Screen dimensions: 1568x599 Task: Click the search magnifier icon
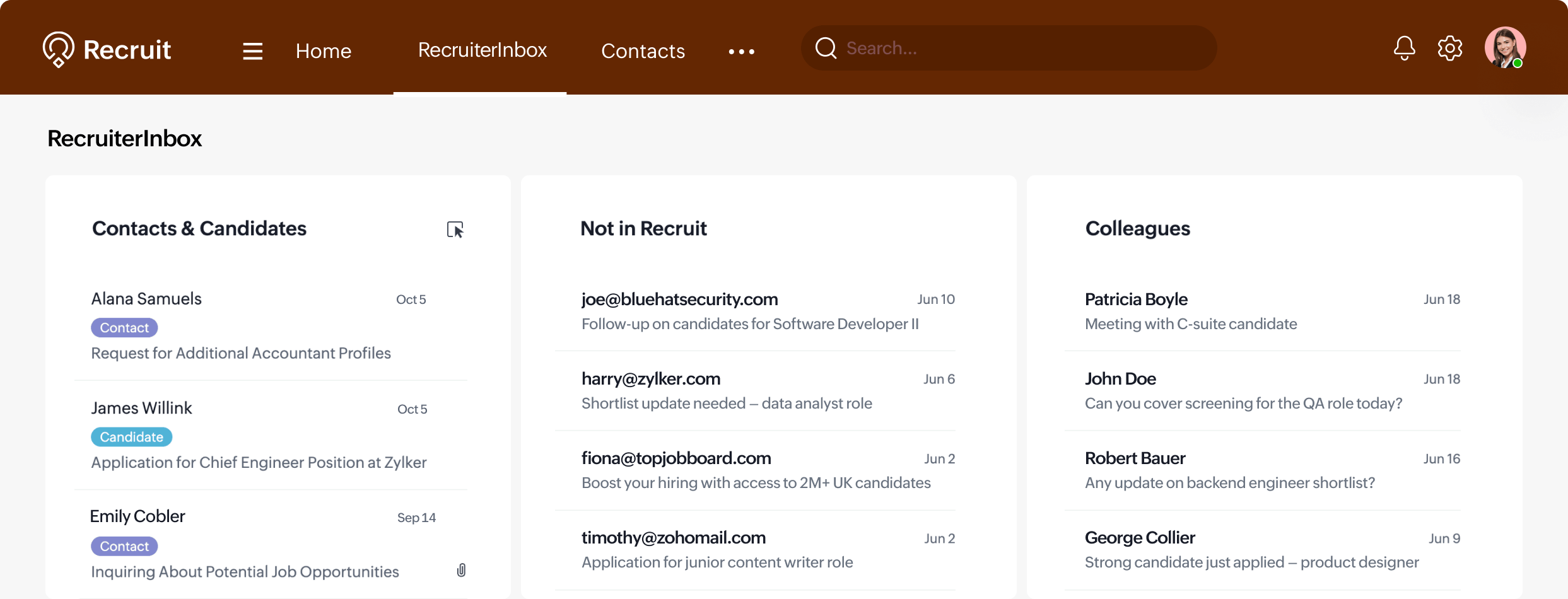(826, 47)
